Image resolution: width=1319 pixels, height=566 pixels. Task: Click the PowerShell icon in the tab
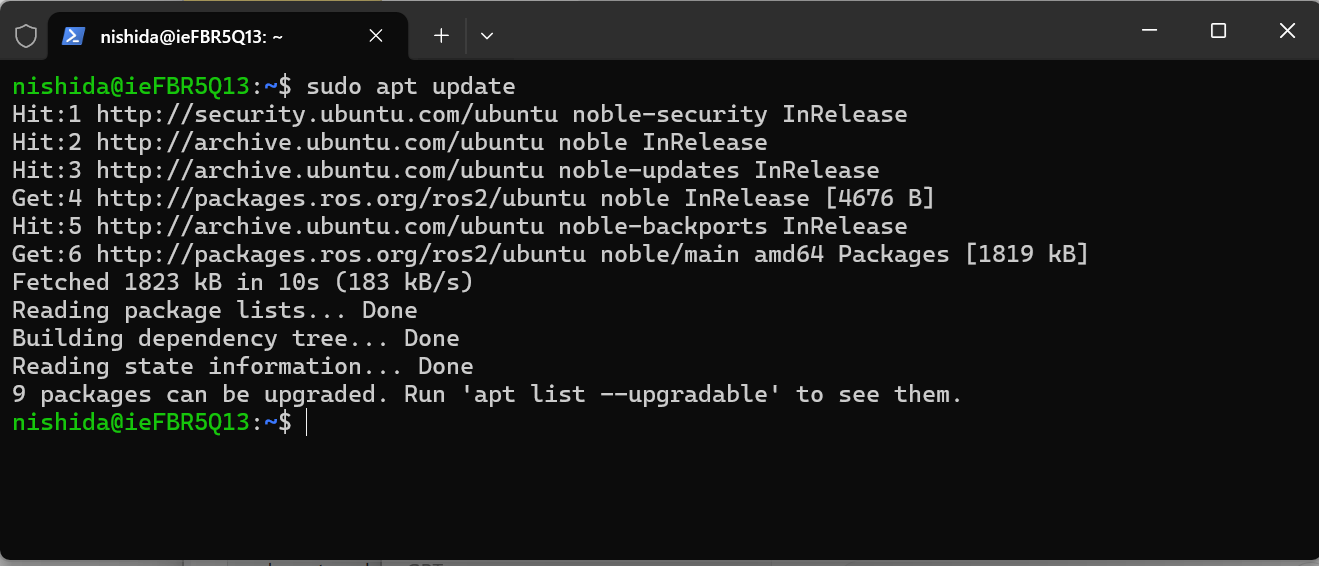coord(73,36)
